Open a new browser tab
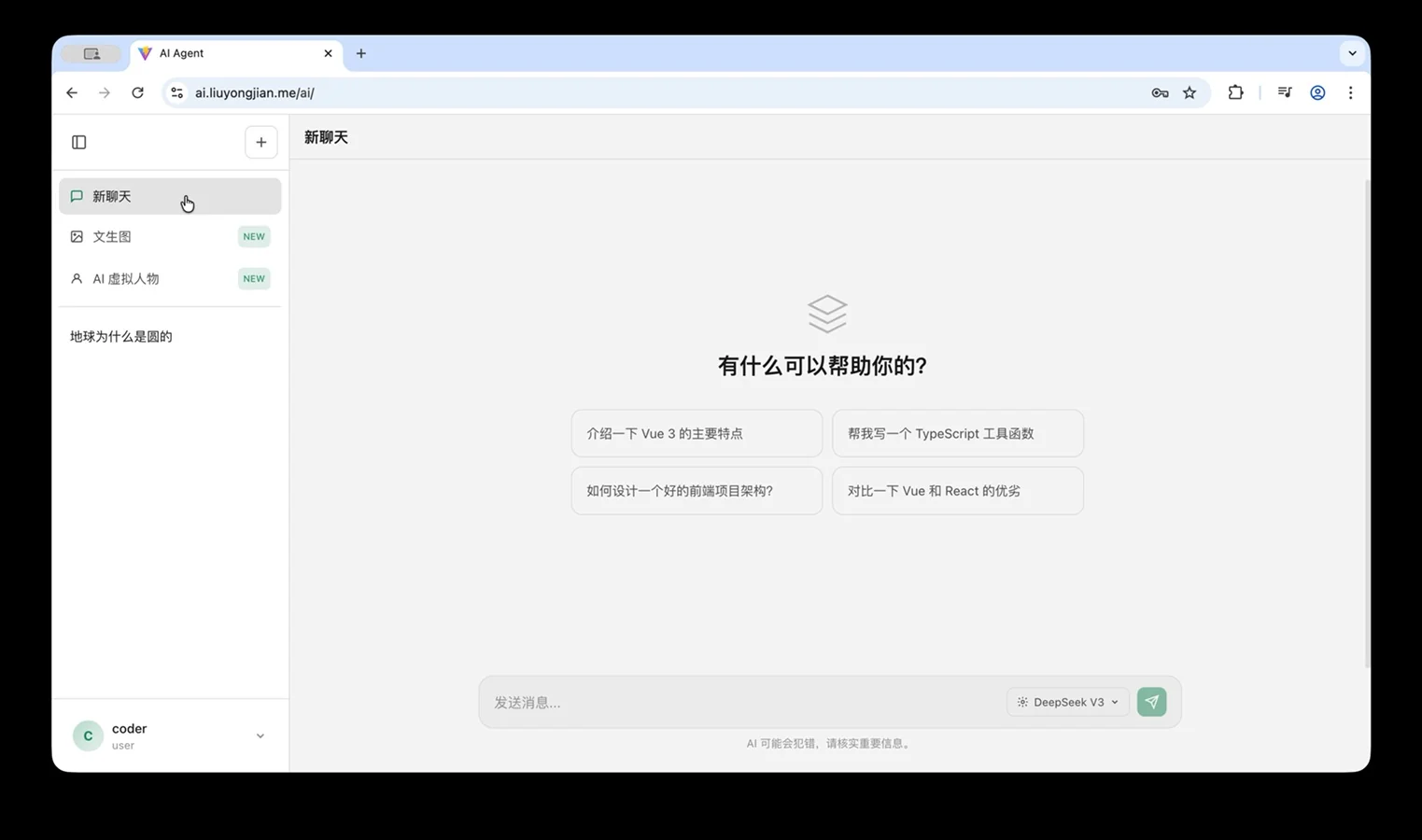The height and width of the screenshot is (840, 1422). (x=361, y=53)
